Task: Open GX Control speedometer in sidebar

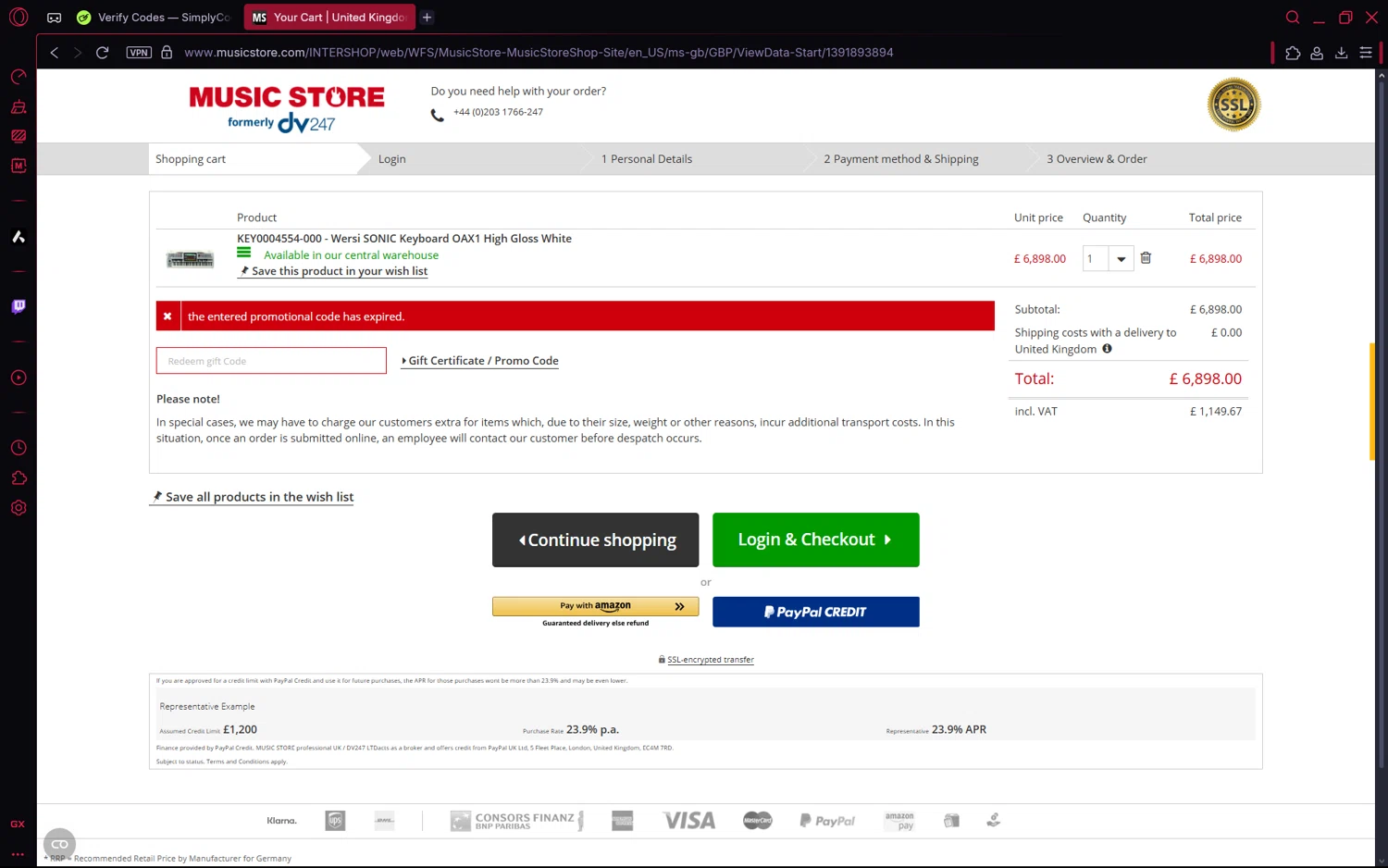Action: click(19, 77)
